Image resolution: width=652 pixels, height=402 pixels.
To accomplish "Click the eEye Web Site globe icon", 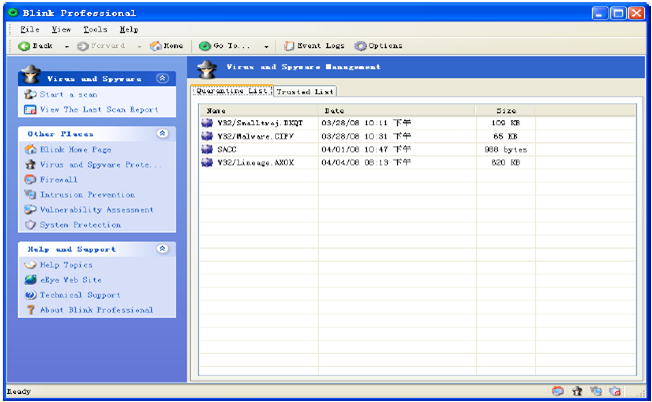I will coord(30,280).
